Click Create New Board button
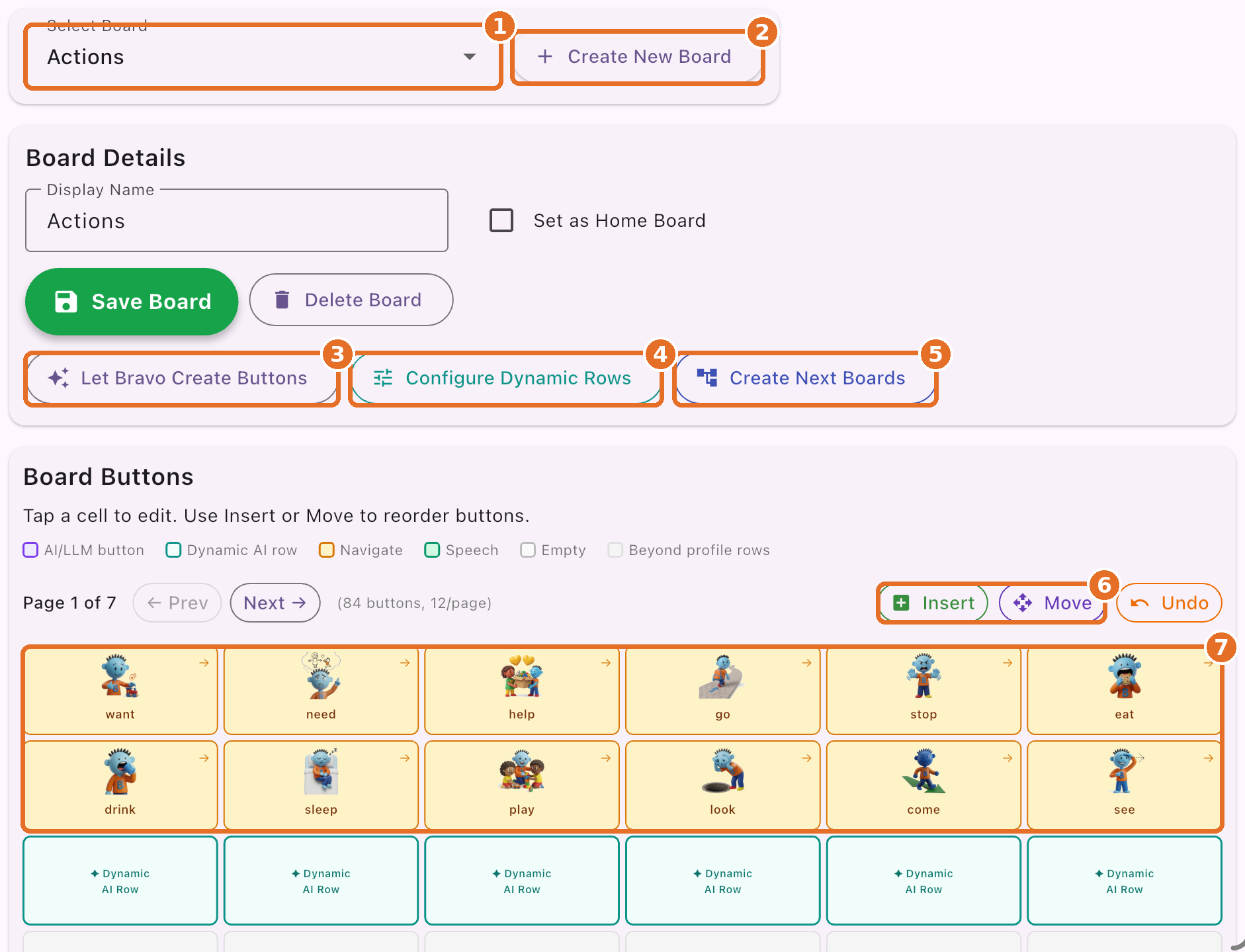This screenshot has width=1245, height=952. [637, 57]
